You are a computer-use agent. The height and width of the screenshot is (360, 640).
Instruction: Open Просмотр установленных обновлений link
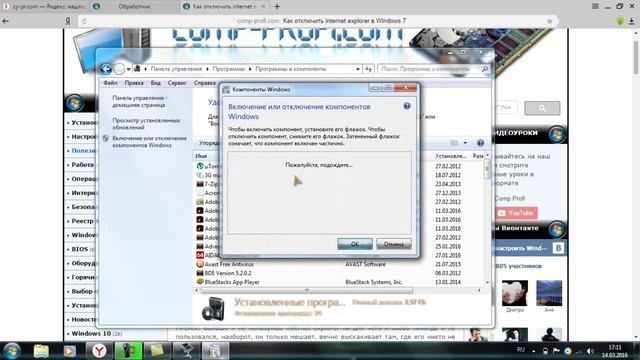click(146, 124)
